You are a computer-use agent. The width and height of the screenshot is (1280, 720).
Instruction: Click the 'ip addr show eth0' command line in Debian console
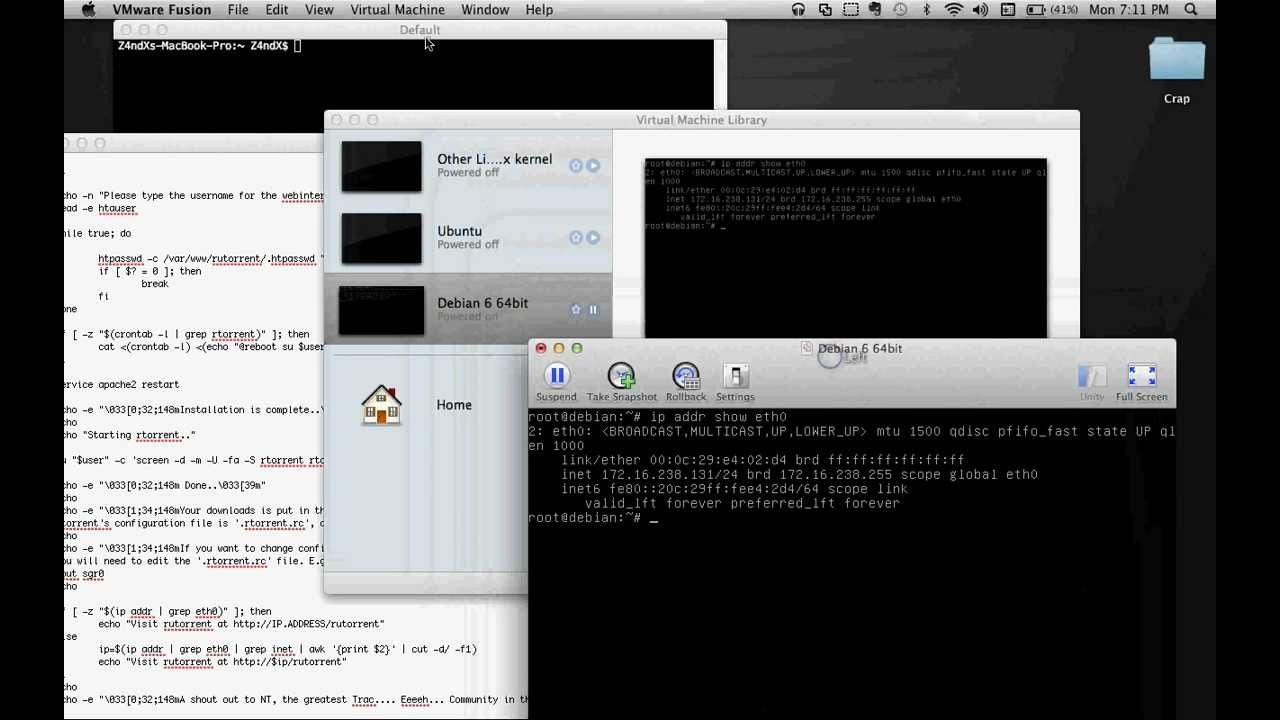(x=657, y=417)
